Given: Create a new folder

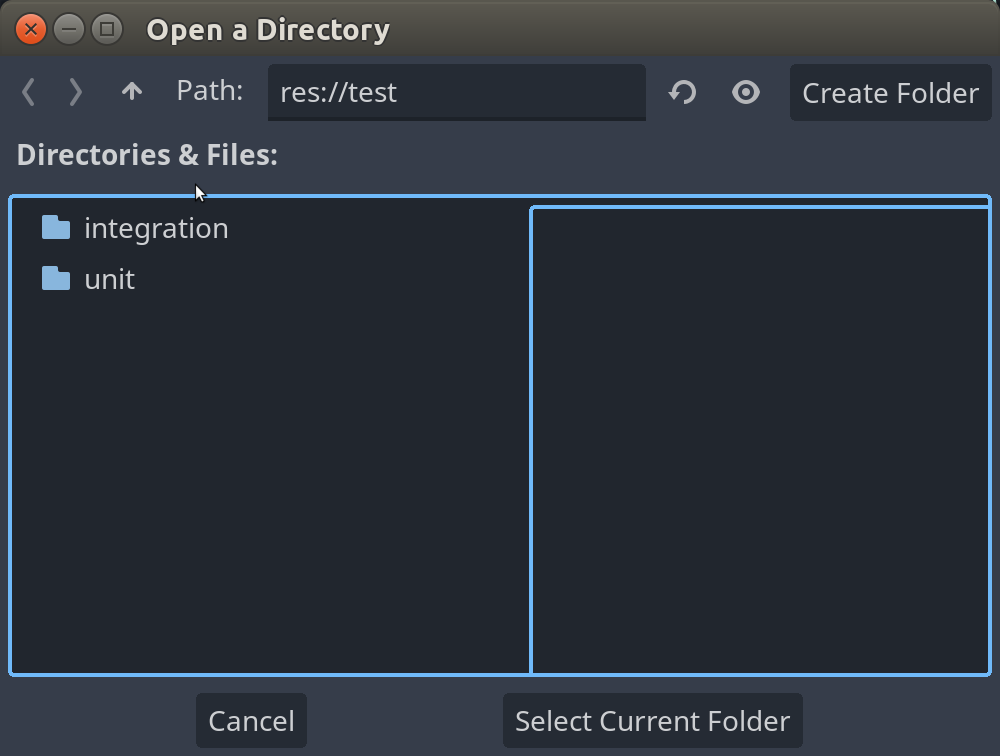Looking at the screenshot, I should 889,92.
